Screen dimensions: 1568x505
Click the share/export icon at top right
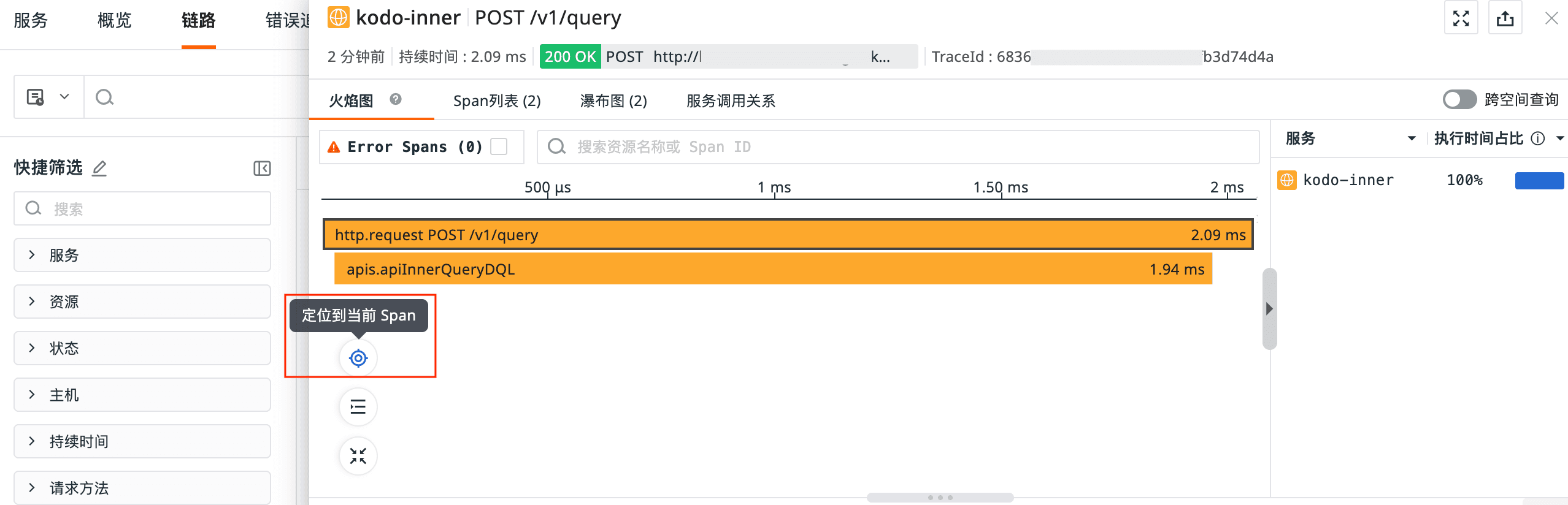pos(1505,18)
